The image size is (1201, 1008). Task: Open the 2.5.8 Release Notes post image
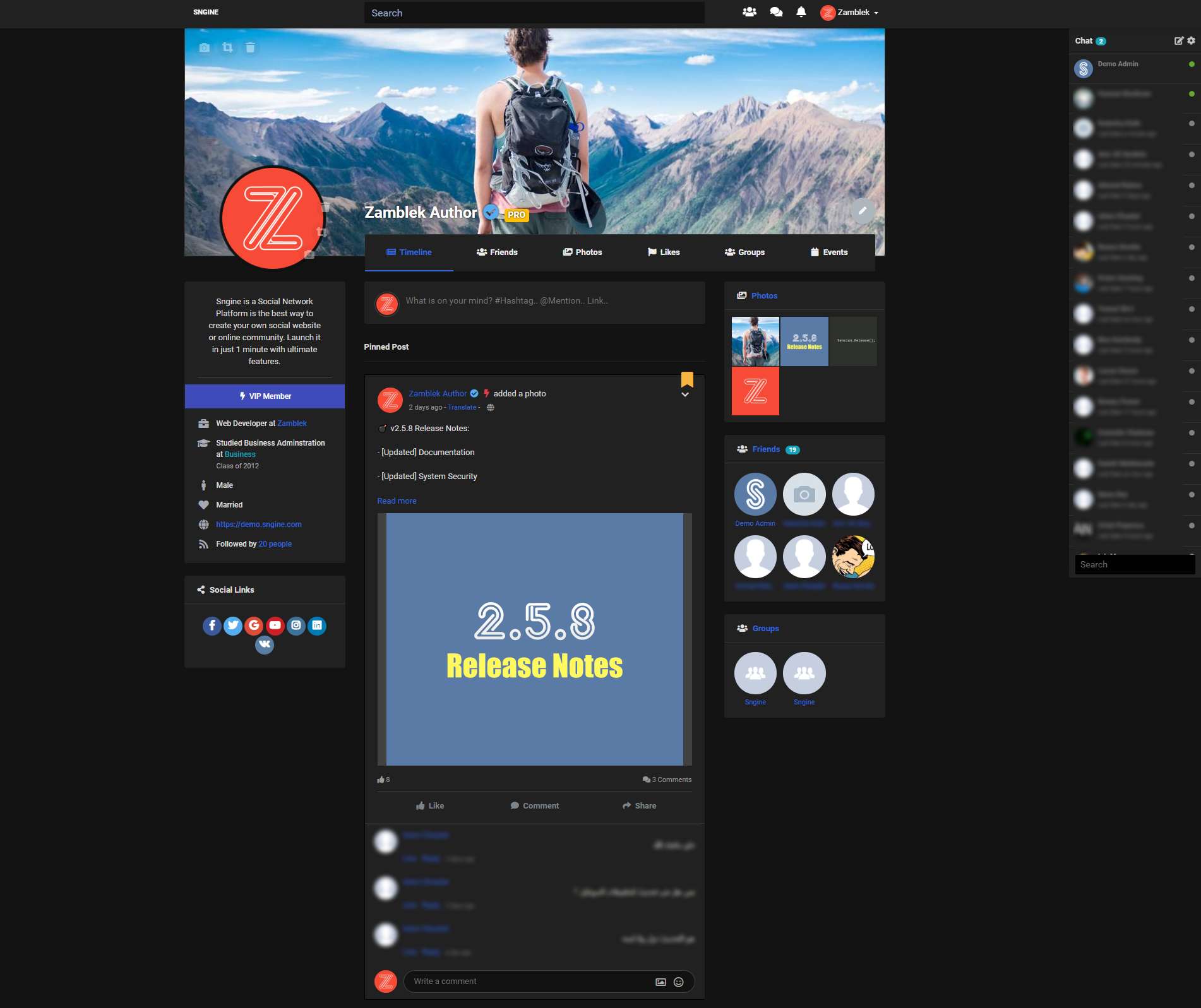click(x=534, y=639)
